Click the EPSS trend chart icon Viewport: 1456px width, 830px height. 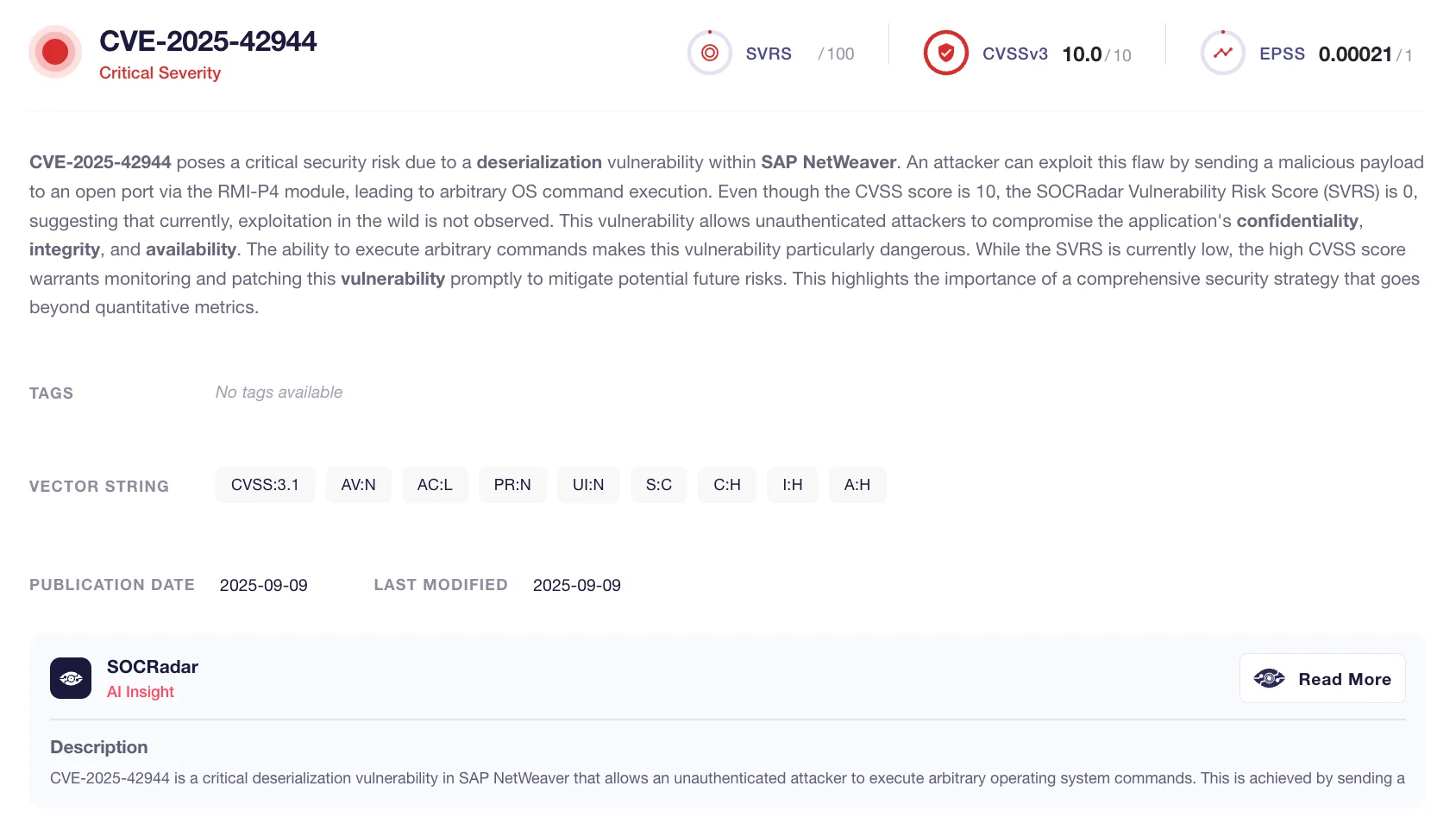pyautogui.click(x=1222, y=53)
